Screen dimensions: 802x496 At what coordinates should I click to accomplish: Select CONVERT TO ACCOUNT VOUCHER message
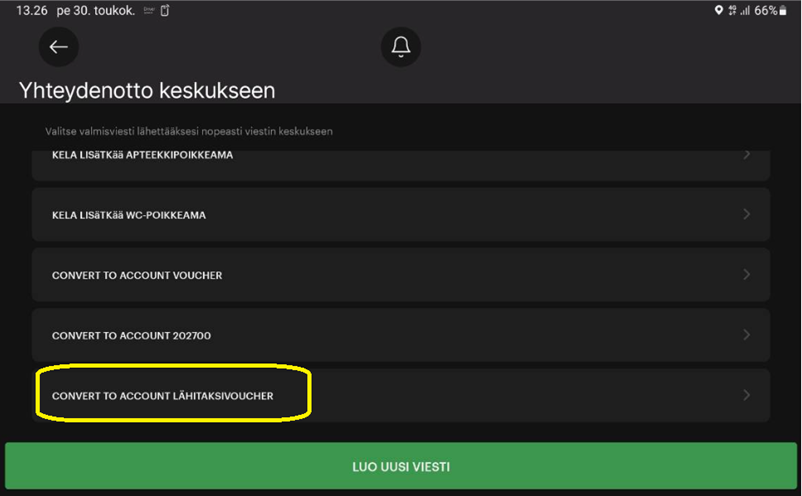[x=137, y=275]
